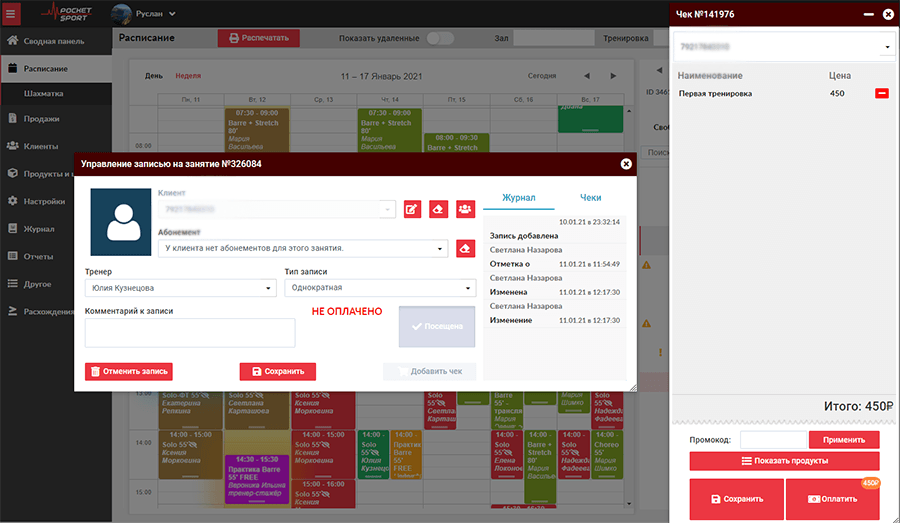Expand the receipt client dropdown

[x=887, y=47]
